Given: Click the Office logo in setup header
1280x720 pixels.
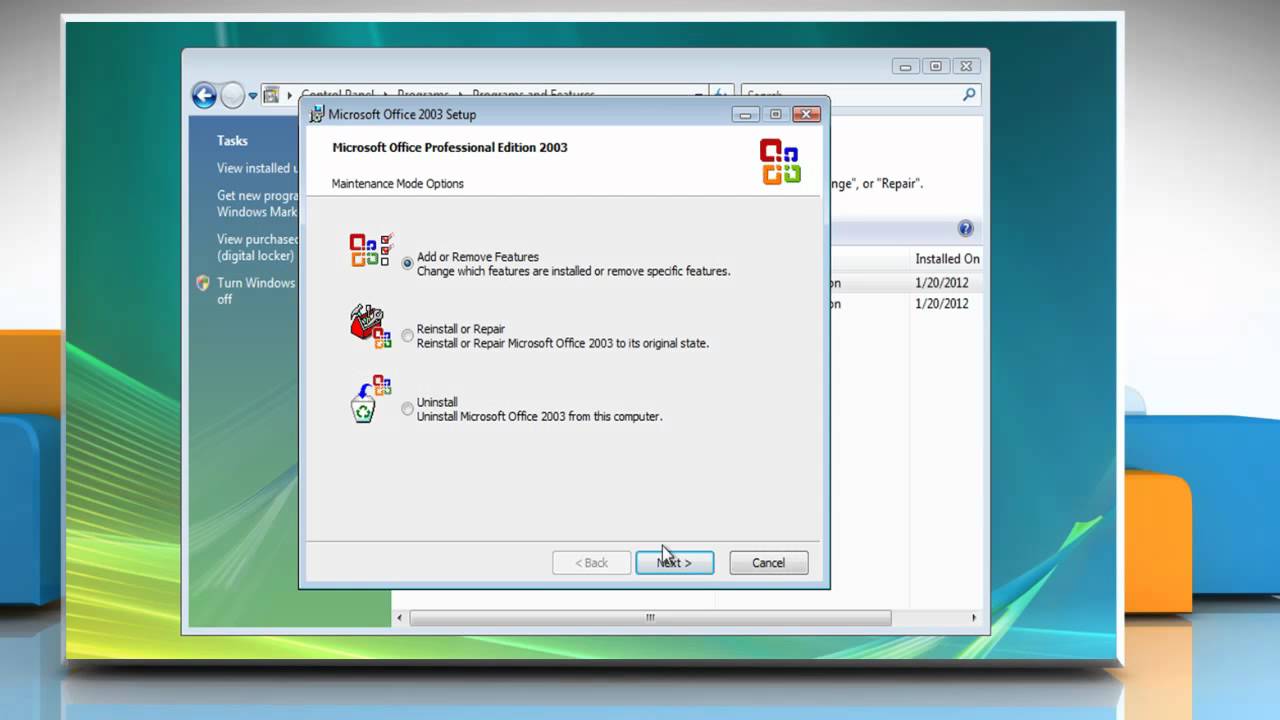Looking at the screenshot, I should (x=780, y=162).
